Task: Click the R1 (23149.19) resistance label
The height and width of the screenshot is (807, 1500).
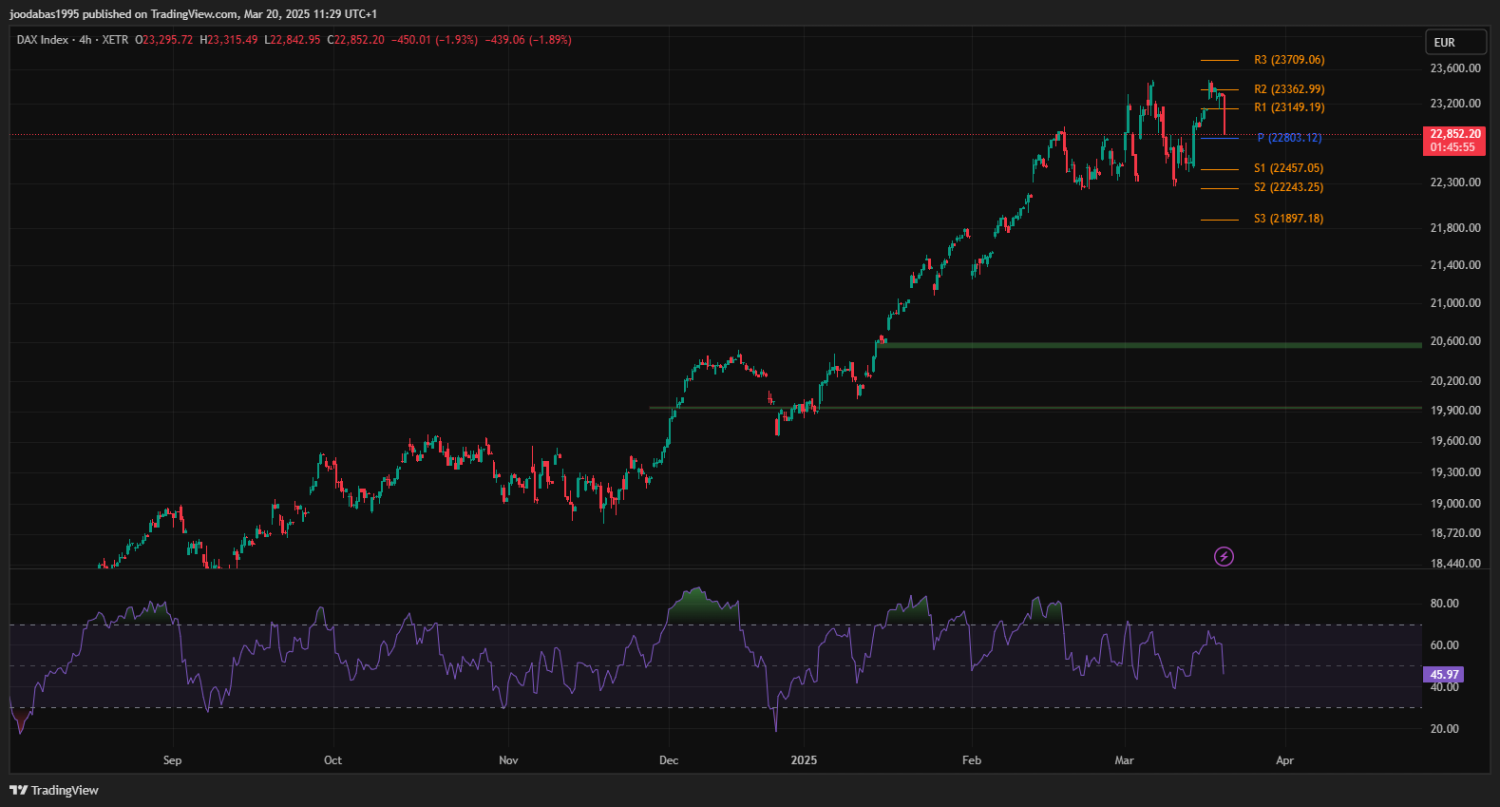Action: click(x=1288, y=107)
